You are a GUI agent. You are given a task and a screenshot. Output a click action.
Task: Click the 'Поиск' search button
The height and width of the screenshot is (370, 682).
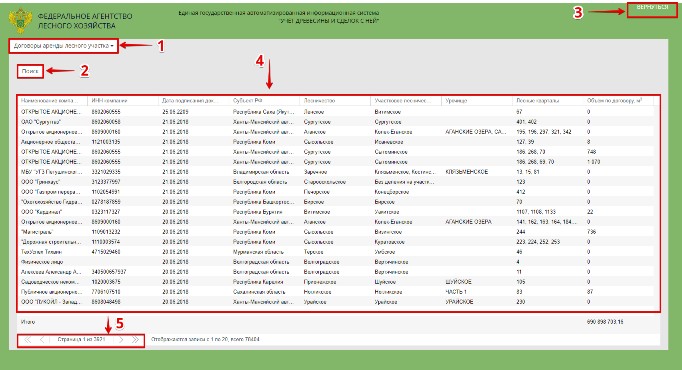click(x=30, y=71)
